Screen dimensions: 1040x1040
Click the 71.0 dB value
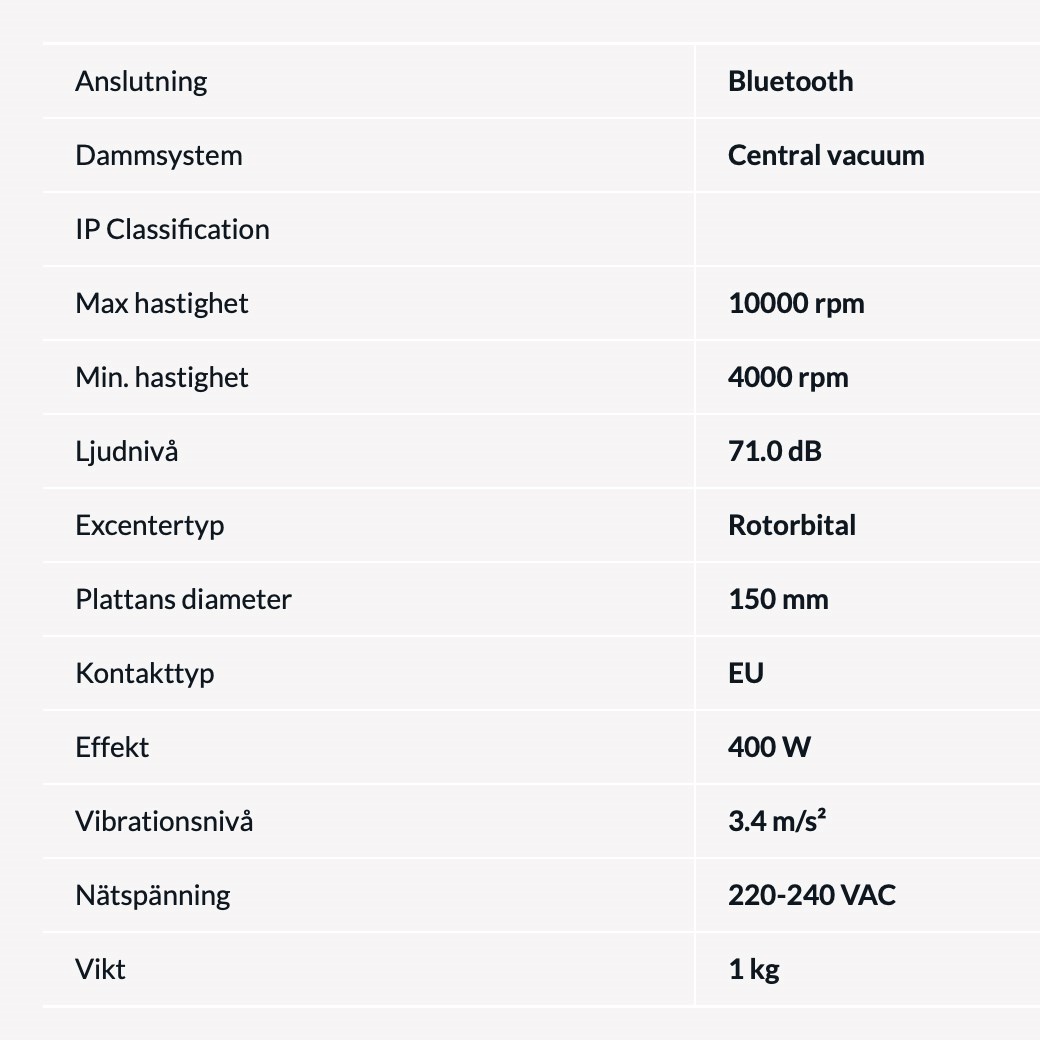(775, 452)
